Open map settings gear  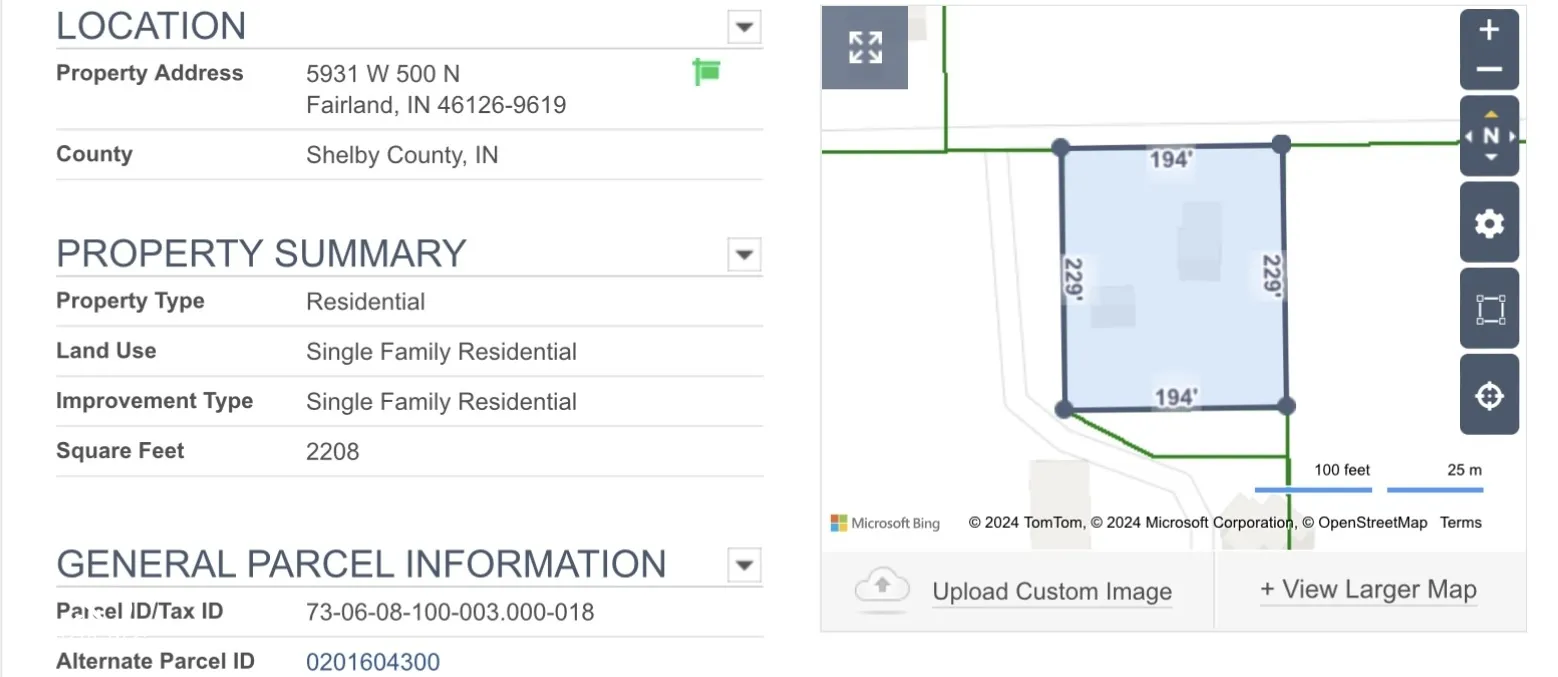(1489, 223)
